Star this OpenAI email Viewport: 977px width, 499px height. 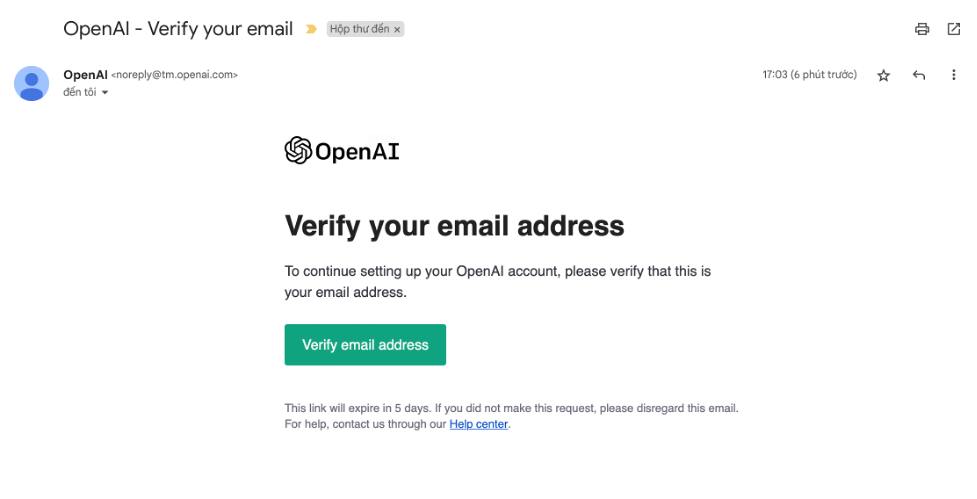click(x=884, y=75)
